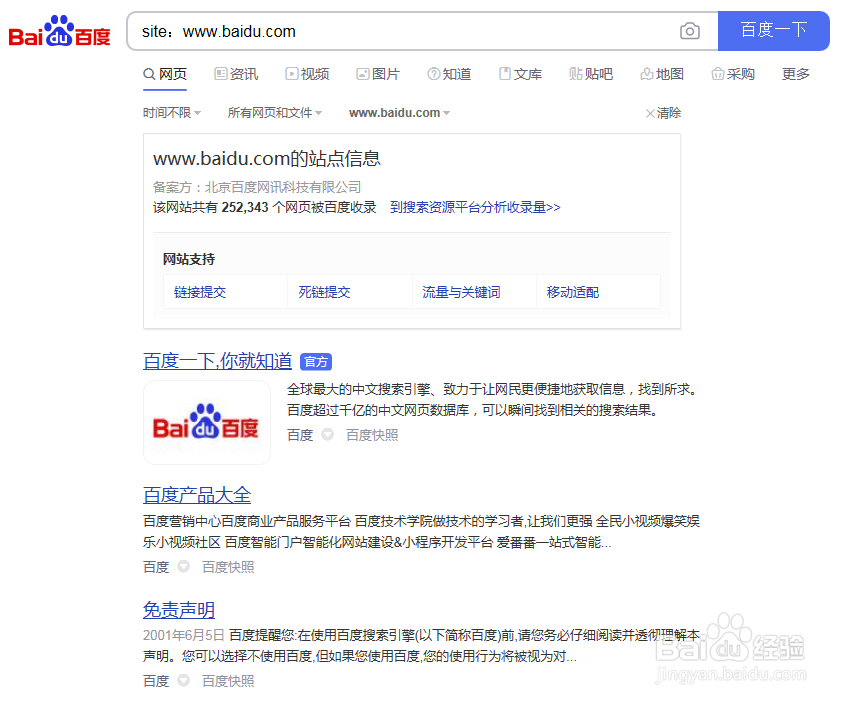This screenshot has height=704, width=855.
Task: Click the 链接提交 link
Action: (200, 292)
